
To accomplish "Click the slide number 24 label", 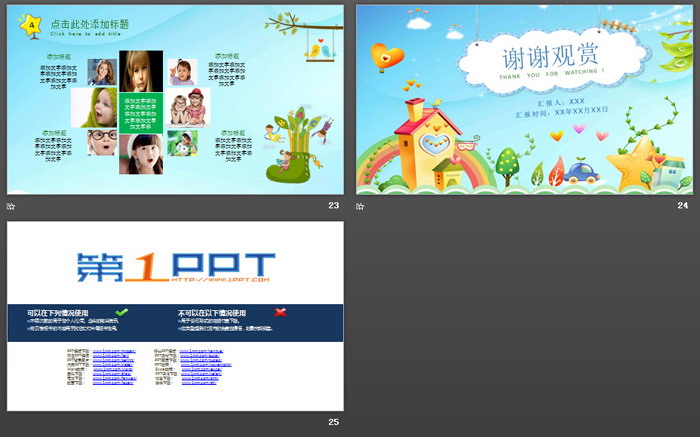I will 683,205.
